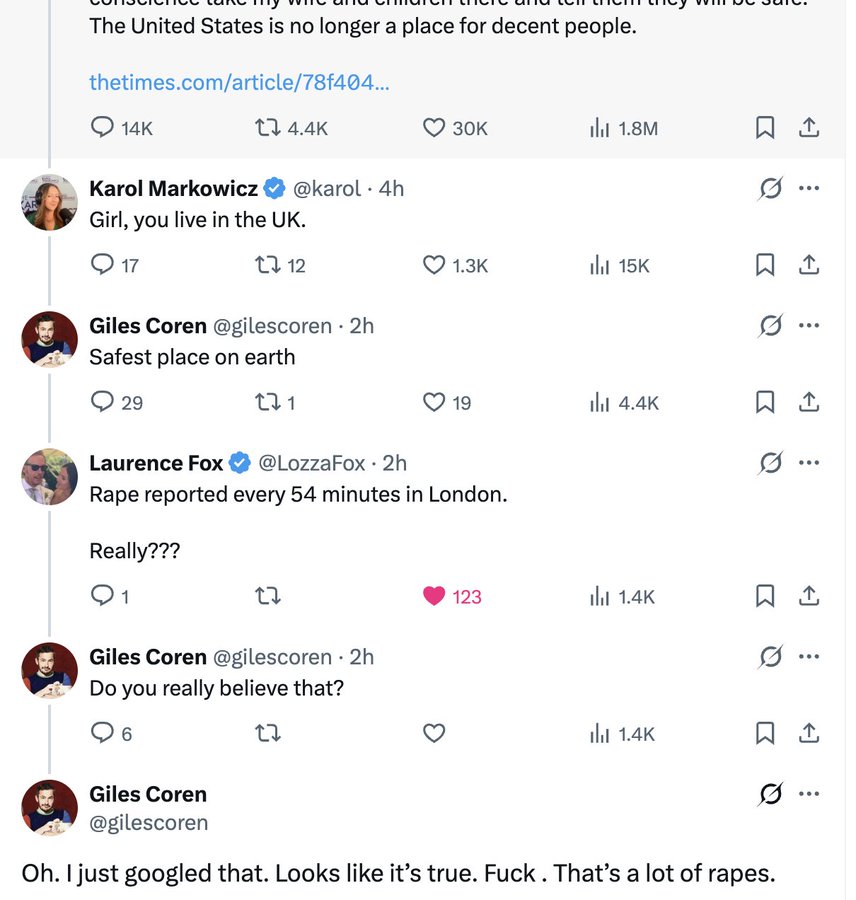The width and height of the screenshot is (856, 900).
Task: Like 'Do you really believe that?' reply
Action: point(434,733)
